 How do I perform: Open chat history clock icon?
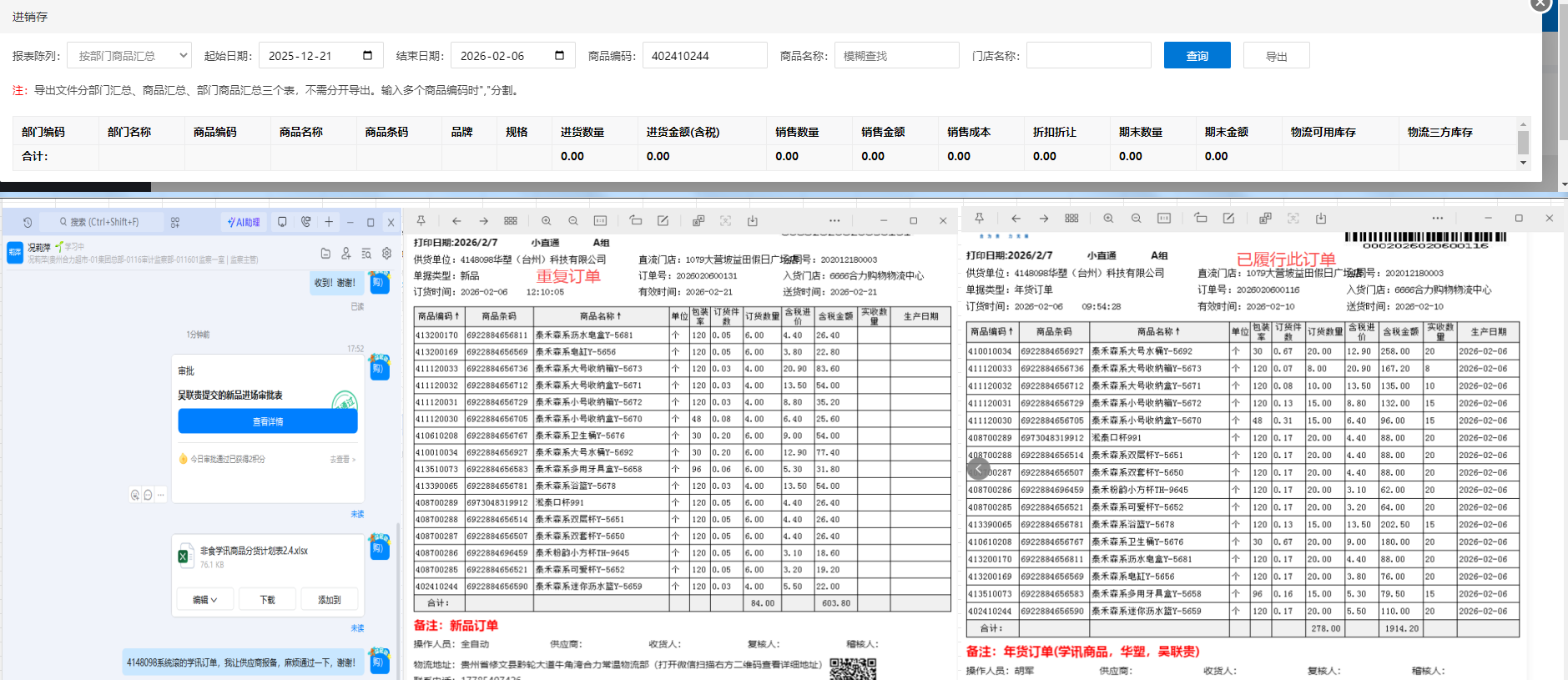pos(28,223)
